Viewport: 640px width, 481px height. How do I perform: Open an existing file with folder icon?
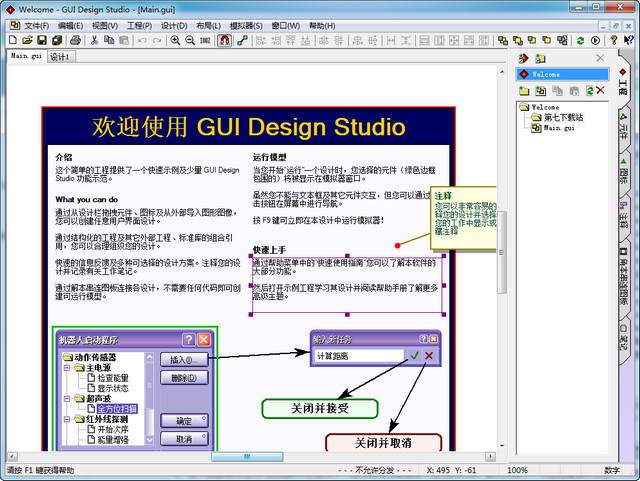point(27,40)
